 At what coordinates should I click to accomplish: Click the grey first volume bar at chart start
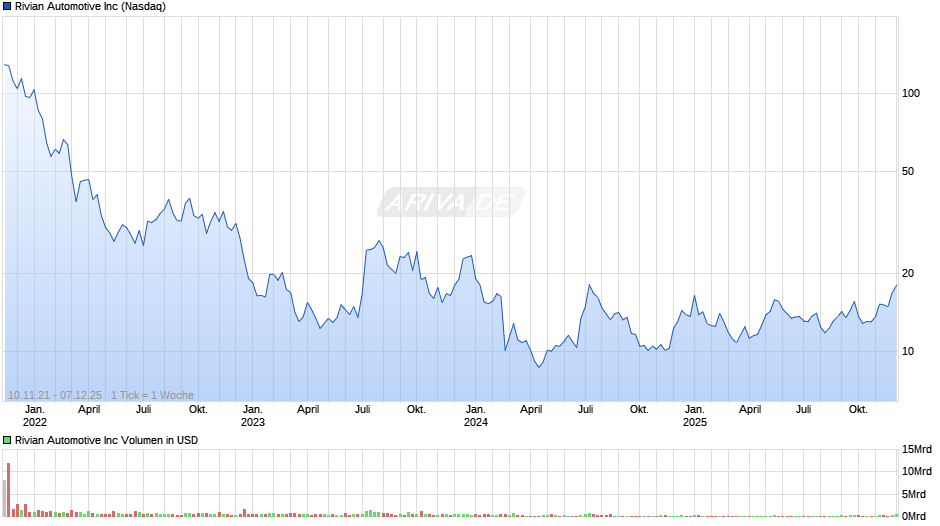click(x=4, y=498)
